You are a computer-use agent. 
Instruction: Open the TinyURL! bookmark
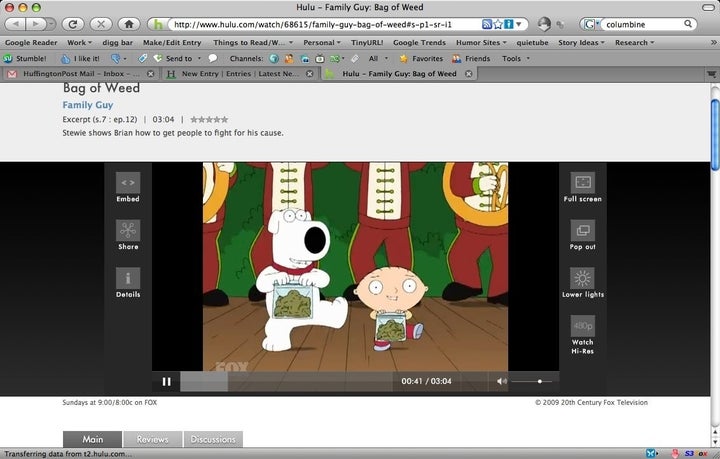pyautogui.click(x=367, y=43)
